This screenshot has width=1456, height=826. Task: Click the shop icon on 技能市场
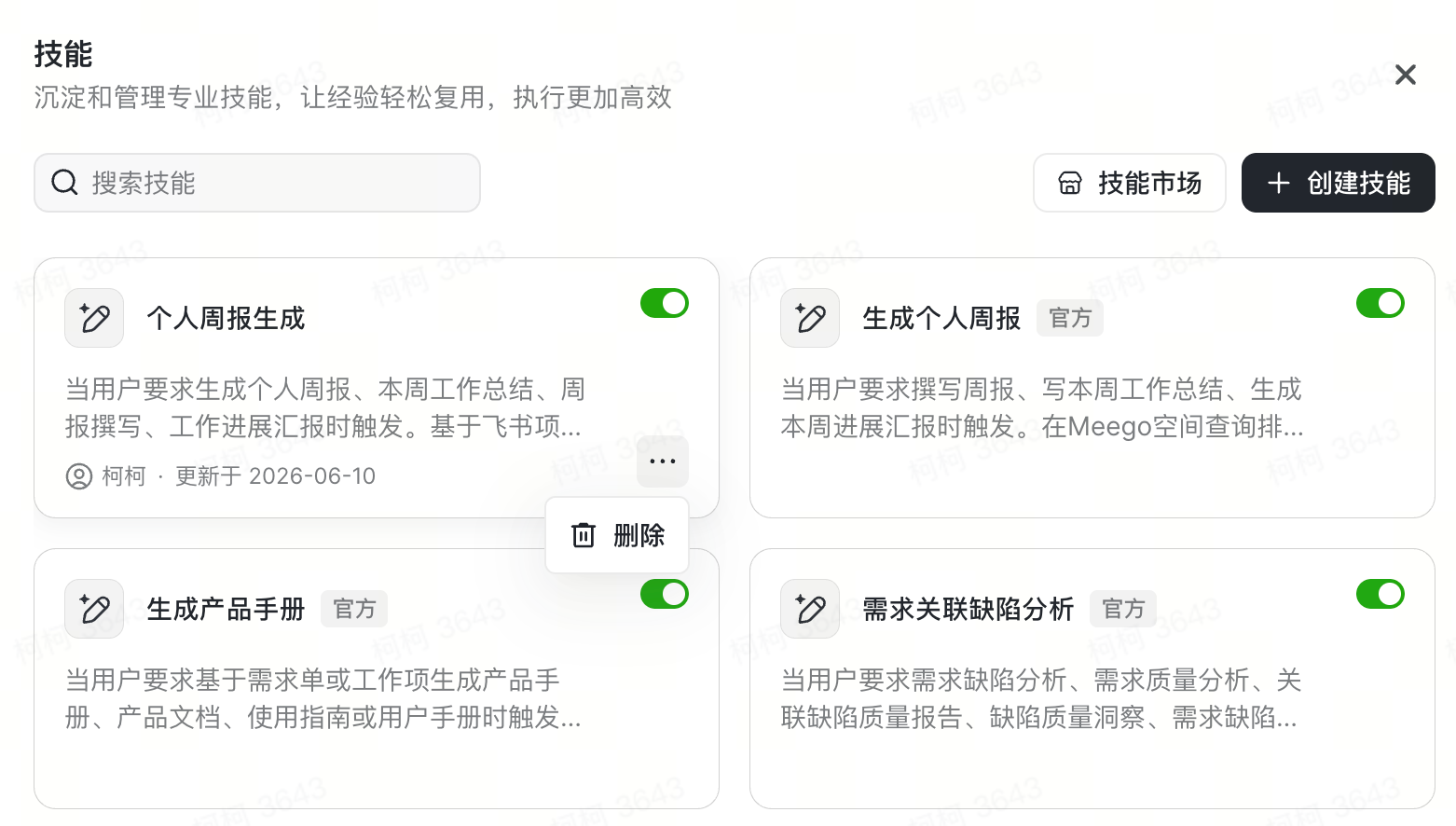tap(1070, 183)
